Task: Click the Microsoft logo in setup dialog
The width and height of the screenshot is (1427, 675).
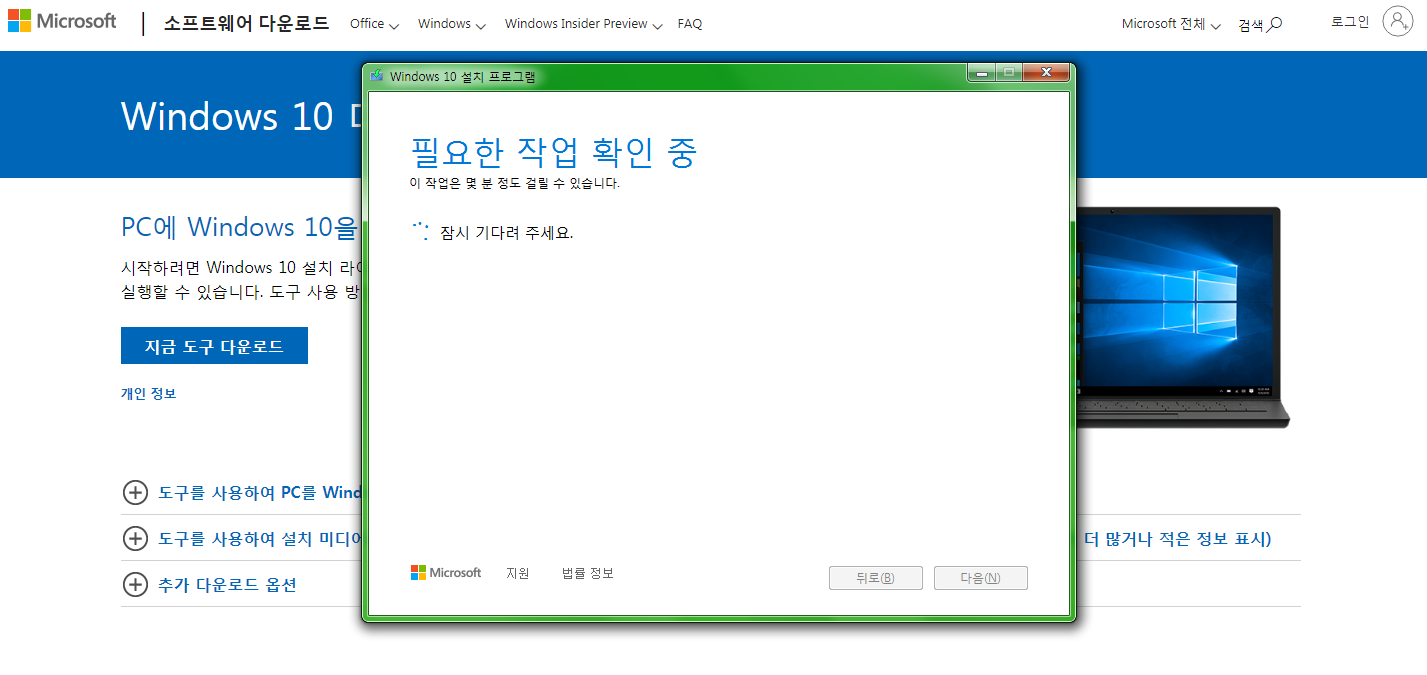Action: pos(446,573)
